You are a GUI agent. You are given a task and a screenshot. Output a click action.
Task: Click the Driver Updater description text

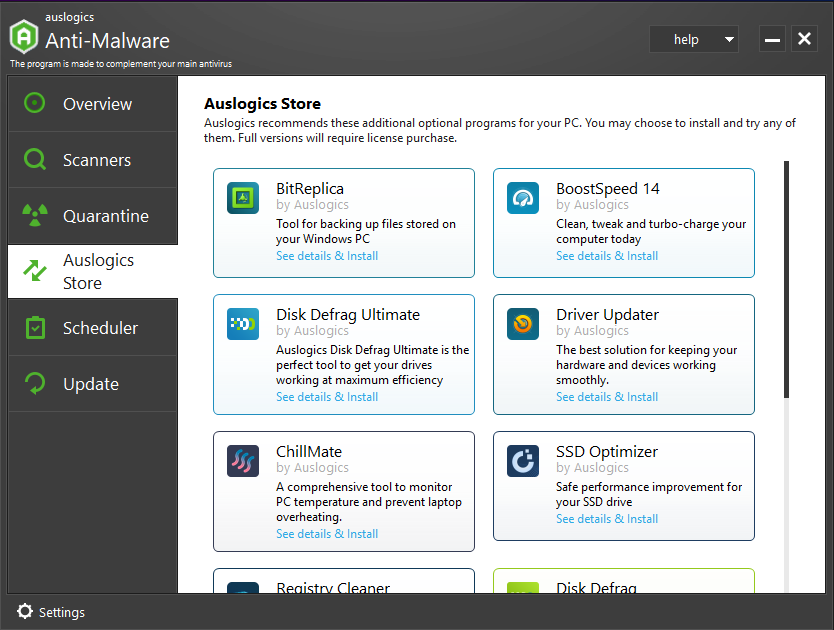646,364
